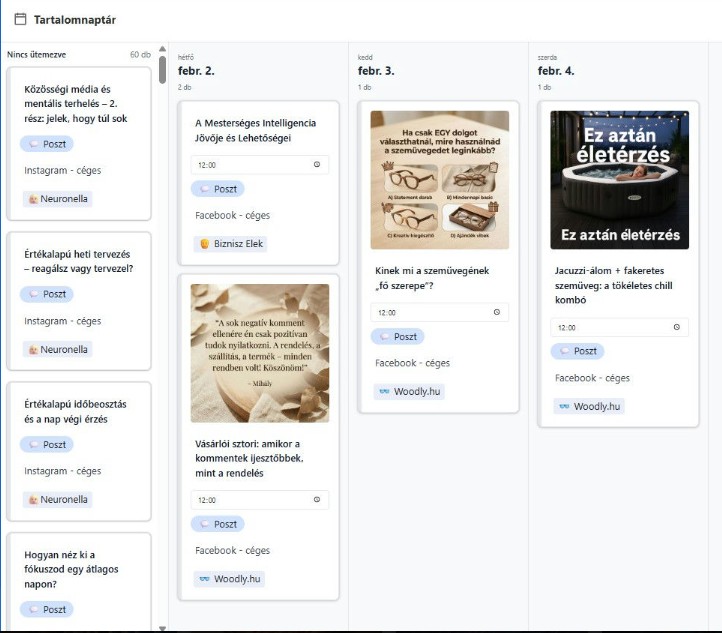
Task: Click the clock icon in the Vásárlói sztori time field
Action: coord(317,499)
